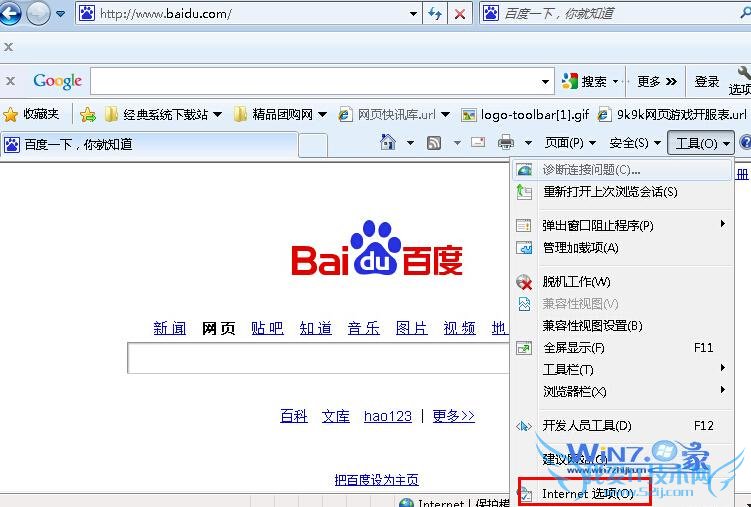The height and width of the screenshot is (507, 751).
Task: Open the 收藏夹 favorites star button
Action: 31,114
